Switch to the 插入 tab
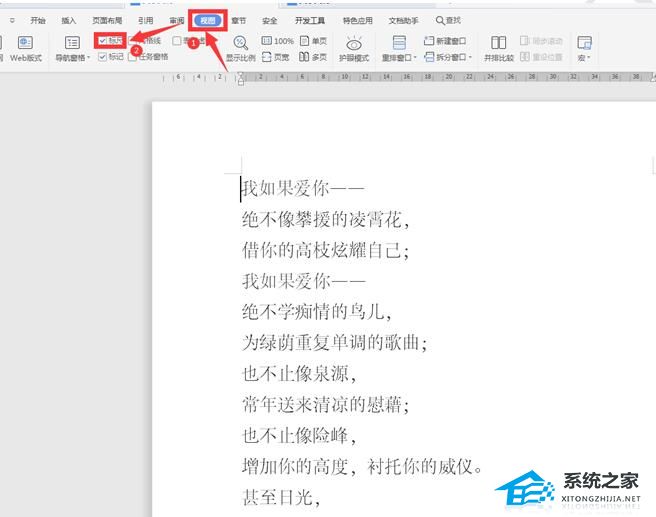The image size is (656, 517). coord(69,20)
